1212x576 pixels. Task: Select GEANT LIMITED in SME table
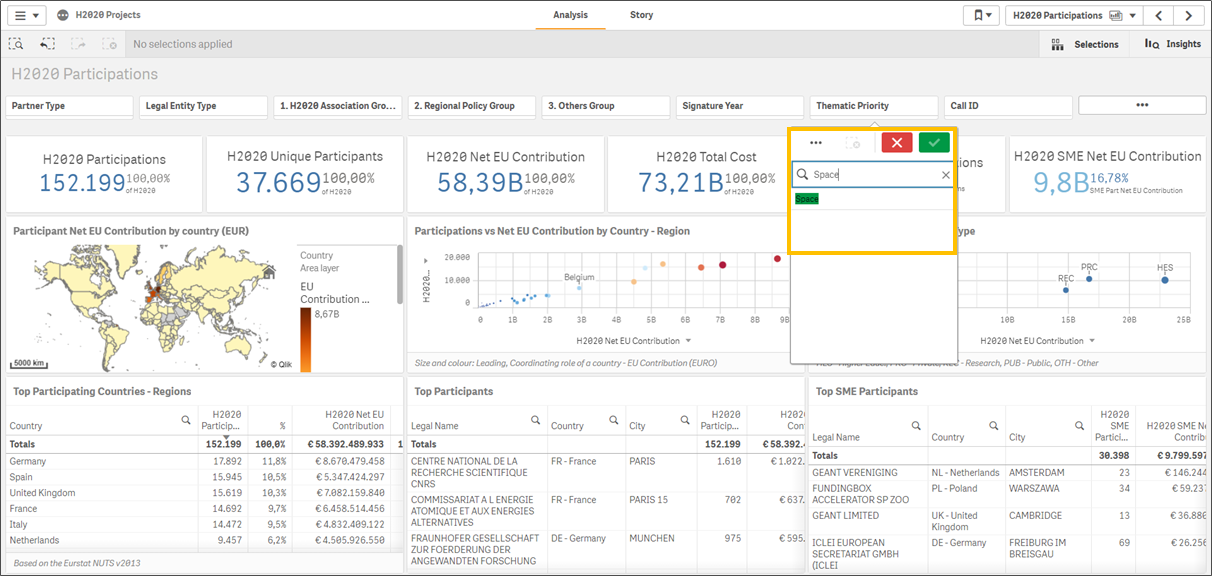click(x=846, y=516)
